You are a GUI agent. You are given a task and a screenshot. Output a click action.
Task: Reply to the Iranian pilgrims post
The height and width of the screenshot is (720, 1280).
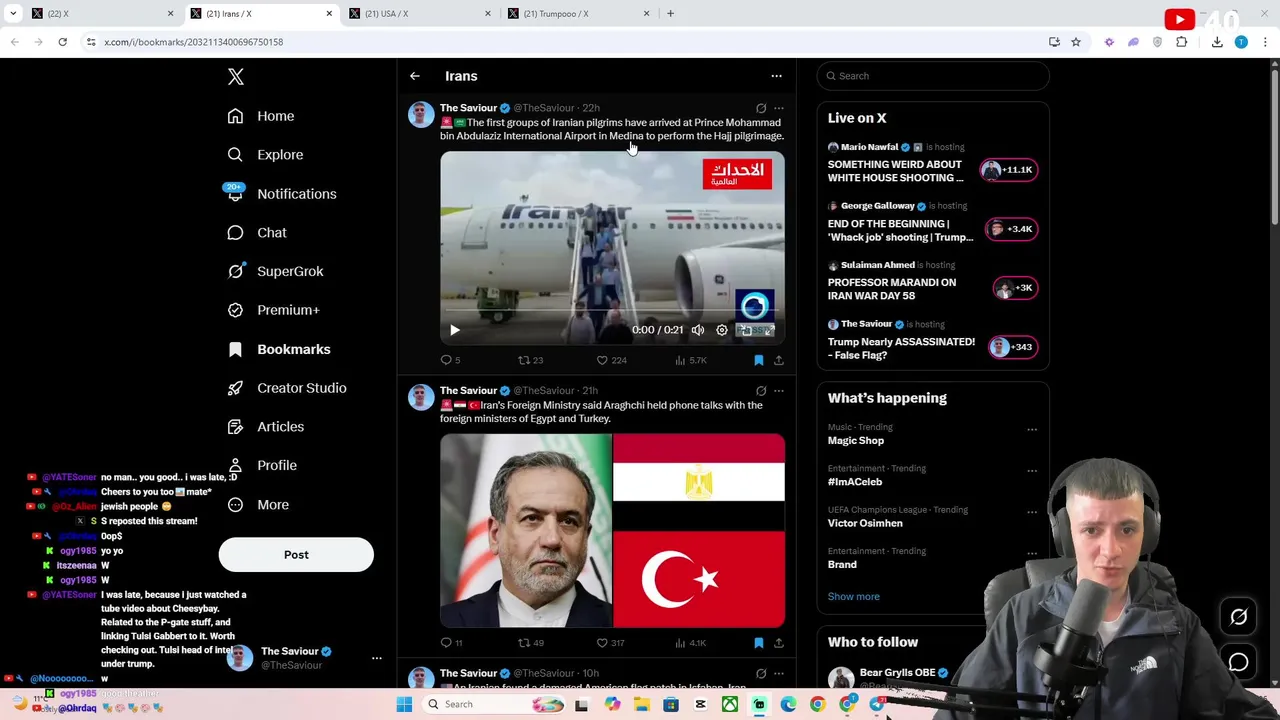pos(451,360)
